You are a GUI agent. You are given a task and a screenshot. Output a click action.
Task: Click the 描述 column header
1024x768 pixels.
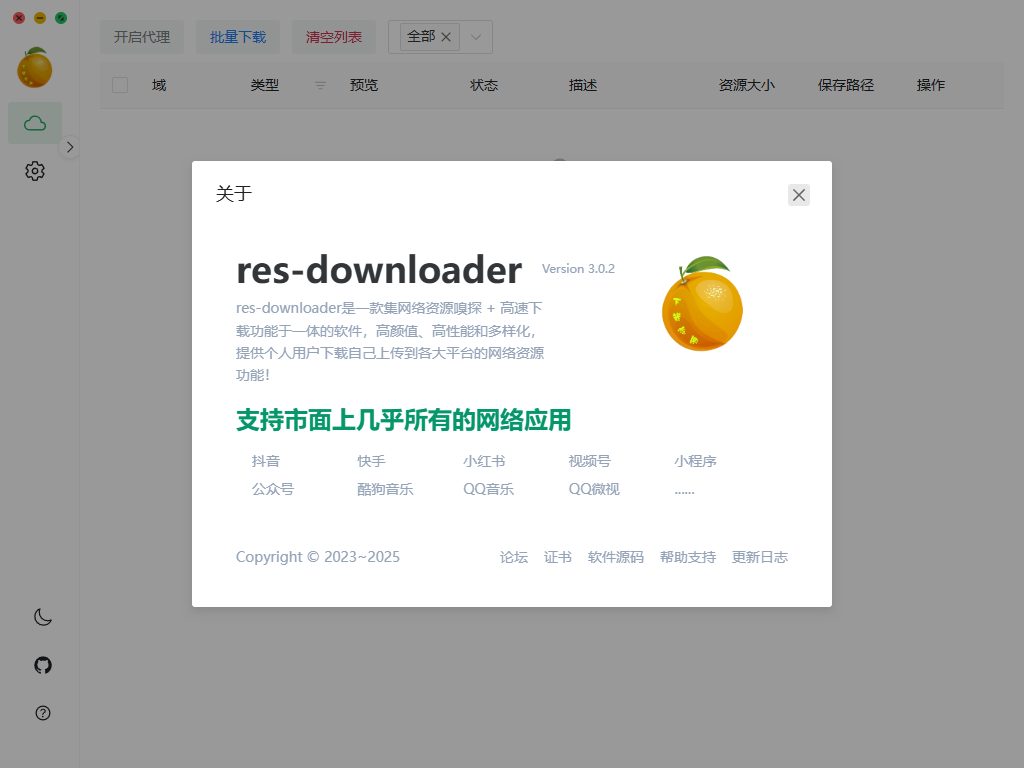pos(583,85)
